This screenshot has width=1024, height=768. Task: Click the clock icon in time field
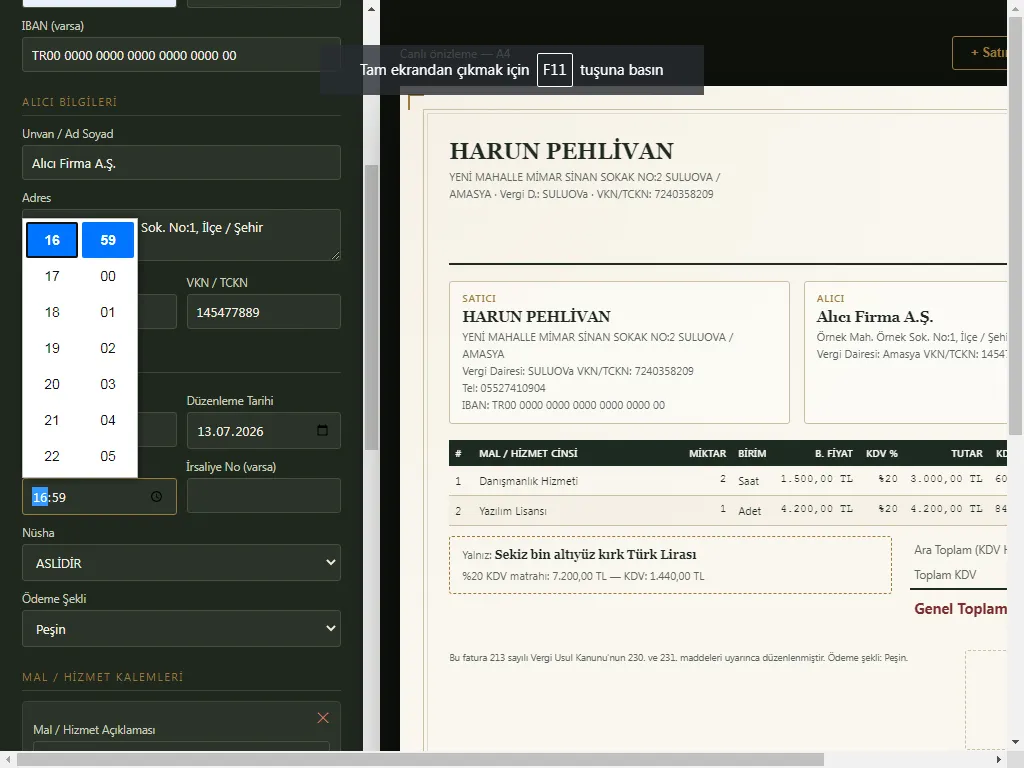click(x=156, y=496)
